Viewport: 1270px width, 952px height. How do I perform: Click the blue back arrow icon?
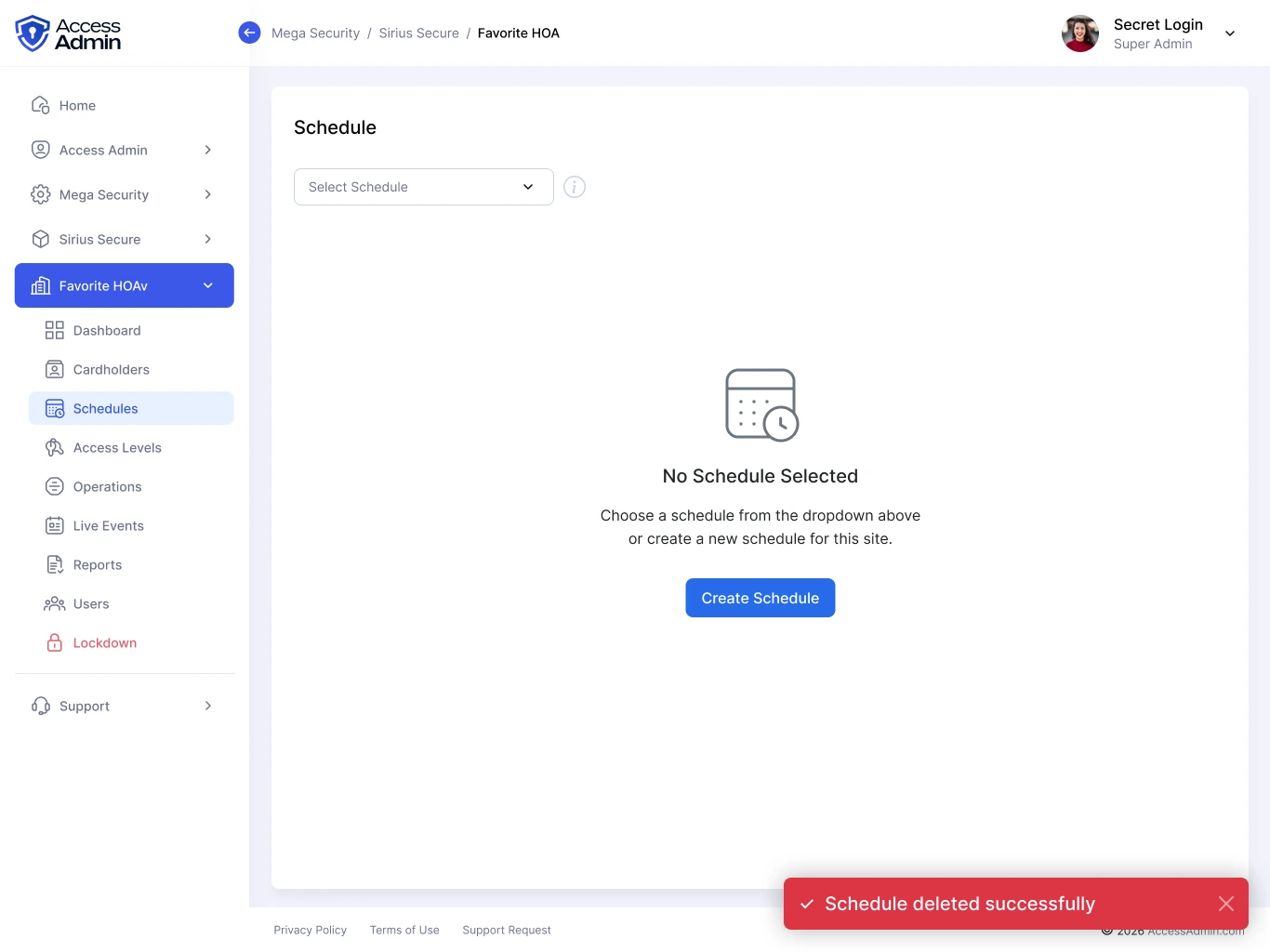point(249,33)
